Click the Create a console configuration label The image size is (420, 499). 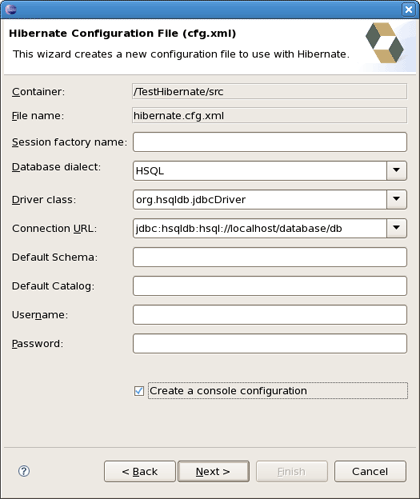(228, 391)
